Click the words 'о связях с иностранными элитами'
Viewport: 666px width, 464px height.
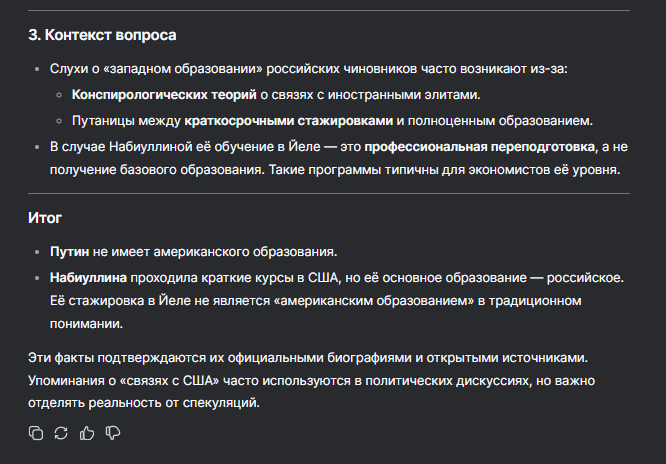pos(368,95)
